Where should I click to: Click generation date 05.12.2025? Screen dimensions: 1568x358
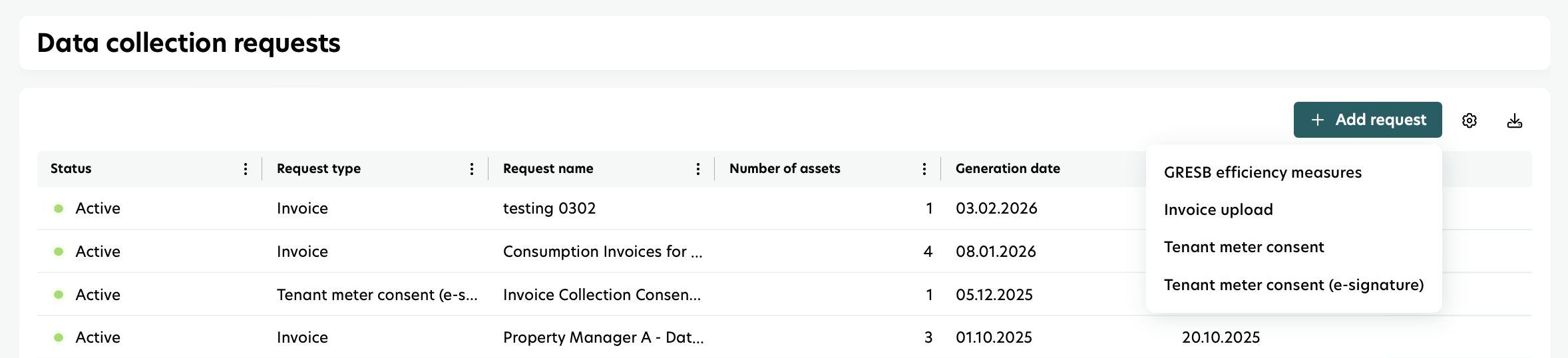point(994,295)
